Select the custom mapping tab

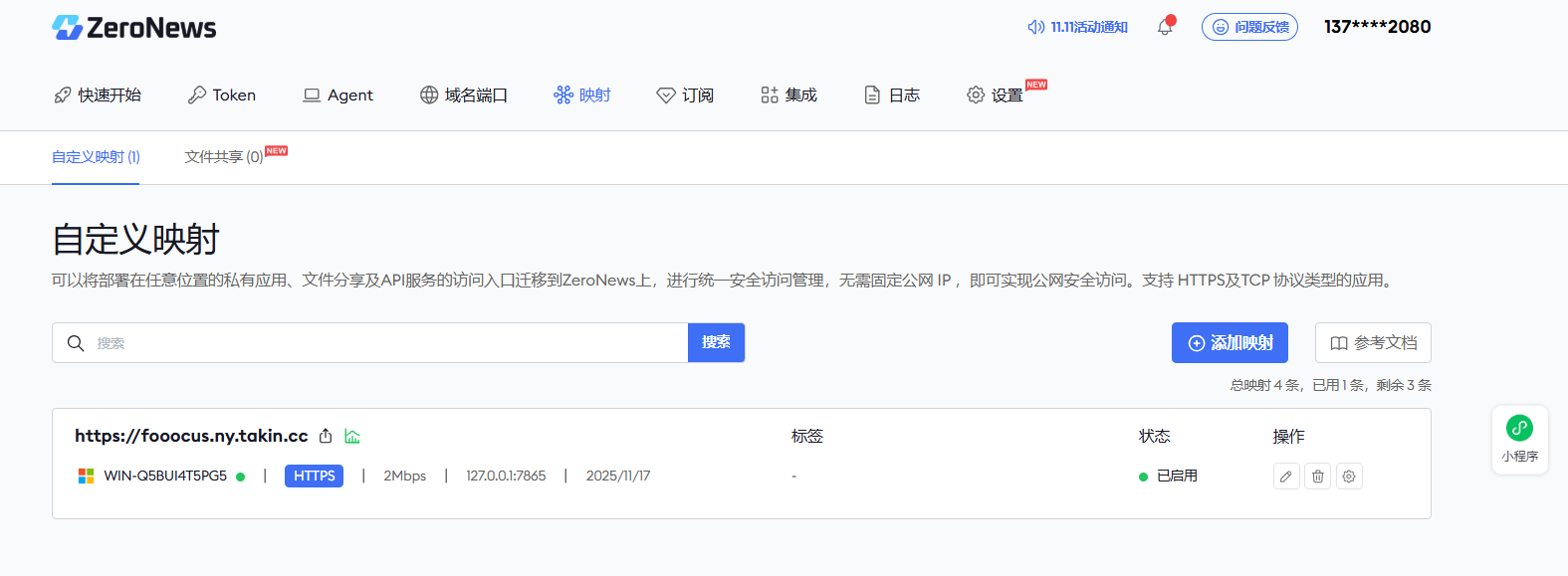tap(96, 156)
